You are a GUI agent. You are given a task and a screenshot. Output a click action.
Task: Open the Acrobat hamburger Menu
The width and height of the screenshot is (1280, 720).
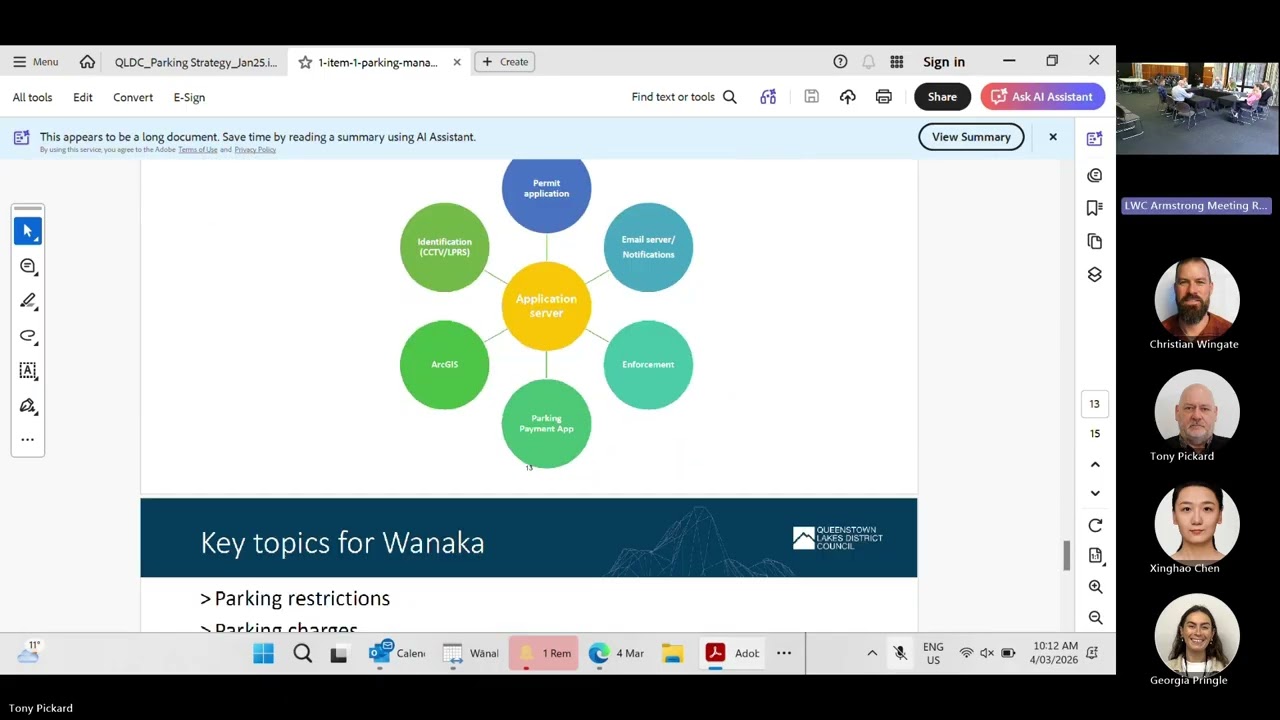click(35, 62)
